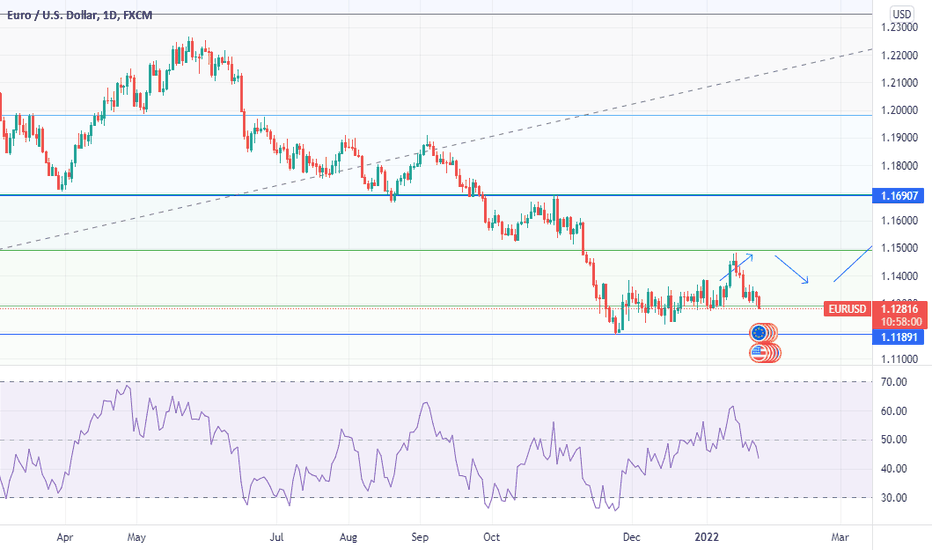Click the 1.20000 price axis value
This screenshot has width=932, height=550.
(899, 110)
